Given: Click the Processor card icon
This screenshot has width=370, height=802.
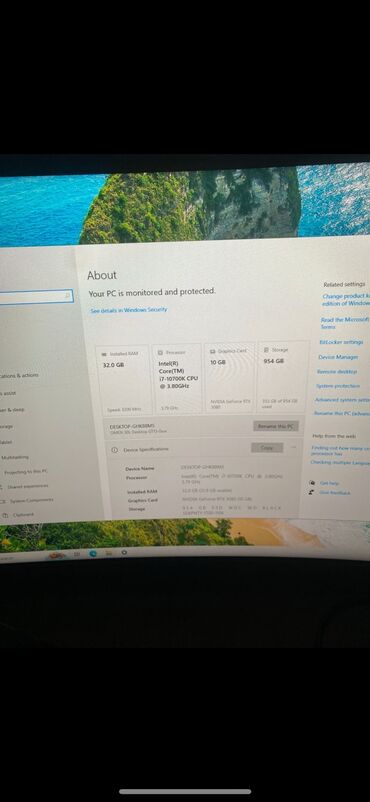Looking at the screenshot, I should (x=160, y=352).
